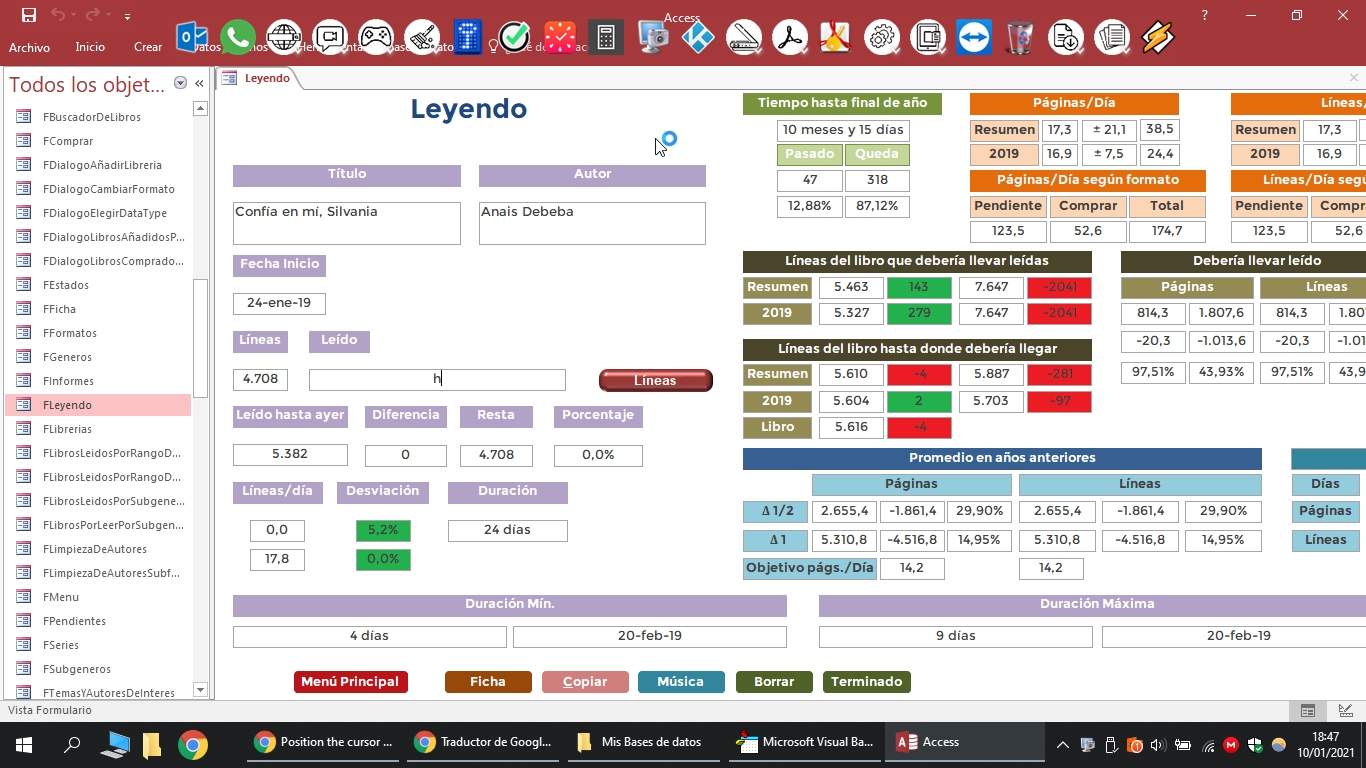This screenshot has width=1366, height=768.
Task: Click the Copiar button
Action: (x=585, y=682)
